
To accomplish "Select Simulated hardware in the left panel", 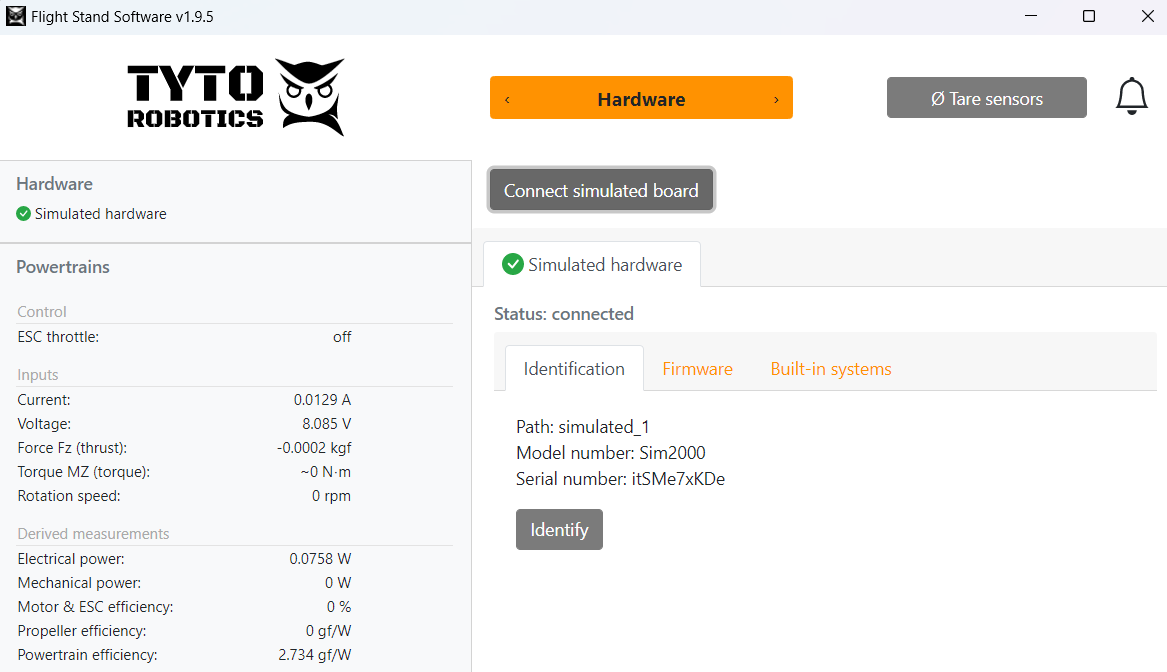I will (x=100, y=214).
